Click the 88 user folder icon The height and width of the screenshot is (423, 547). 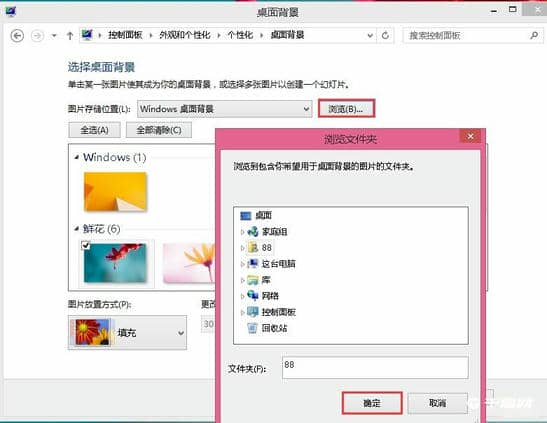coord(253,248)
